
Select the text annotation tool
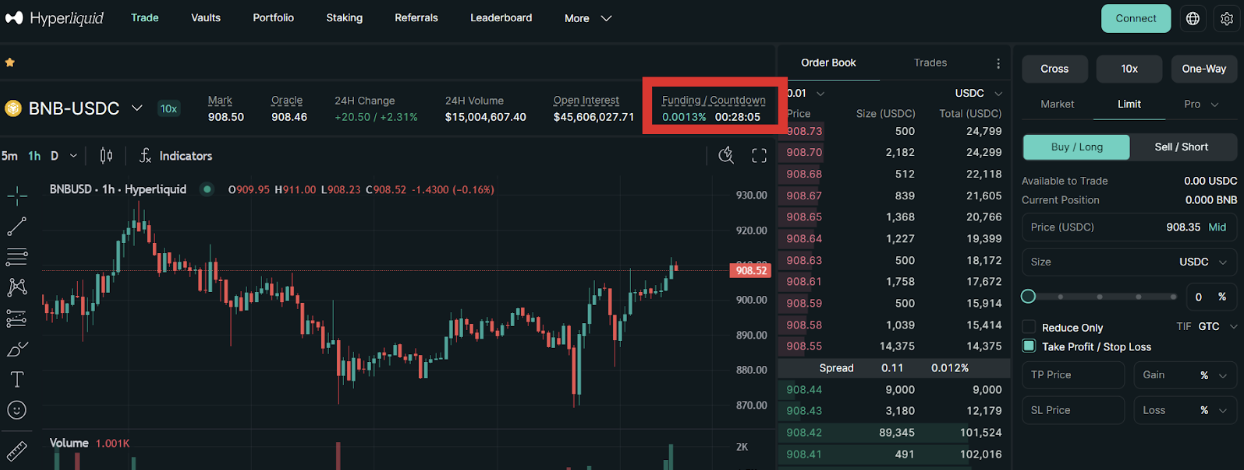(17, 379)
